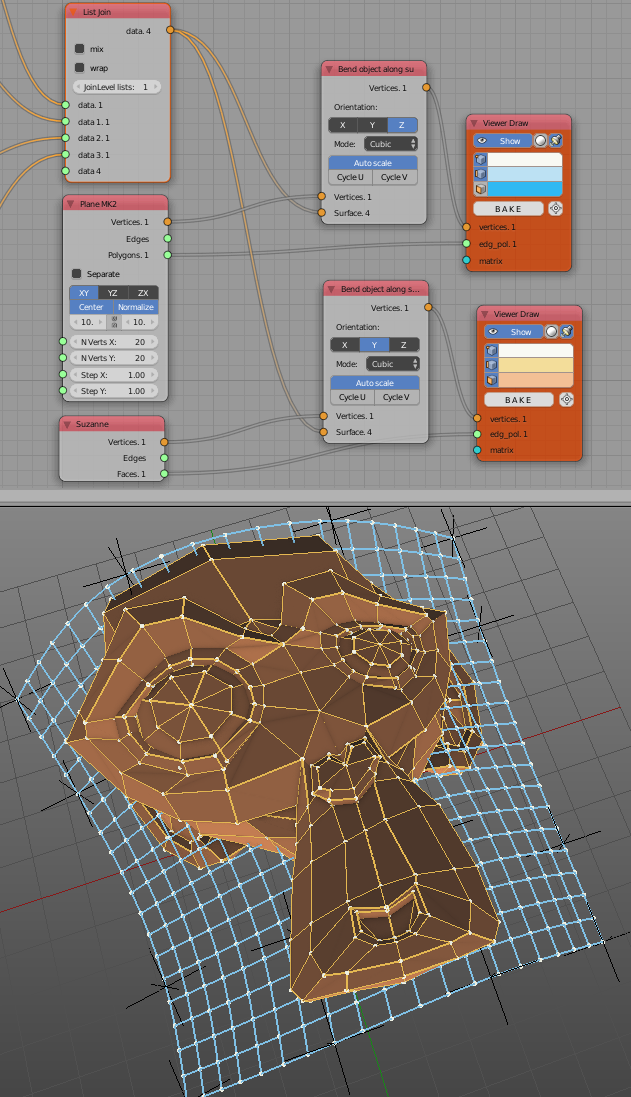
Task: Toggle shading sphere icon in lower Viewer Draw
Action: coord(551,332)
